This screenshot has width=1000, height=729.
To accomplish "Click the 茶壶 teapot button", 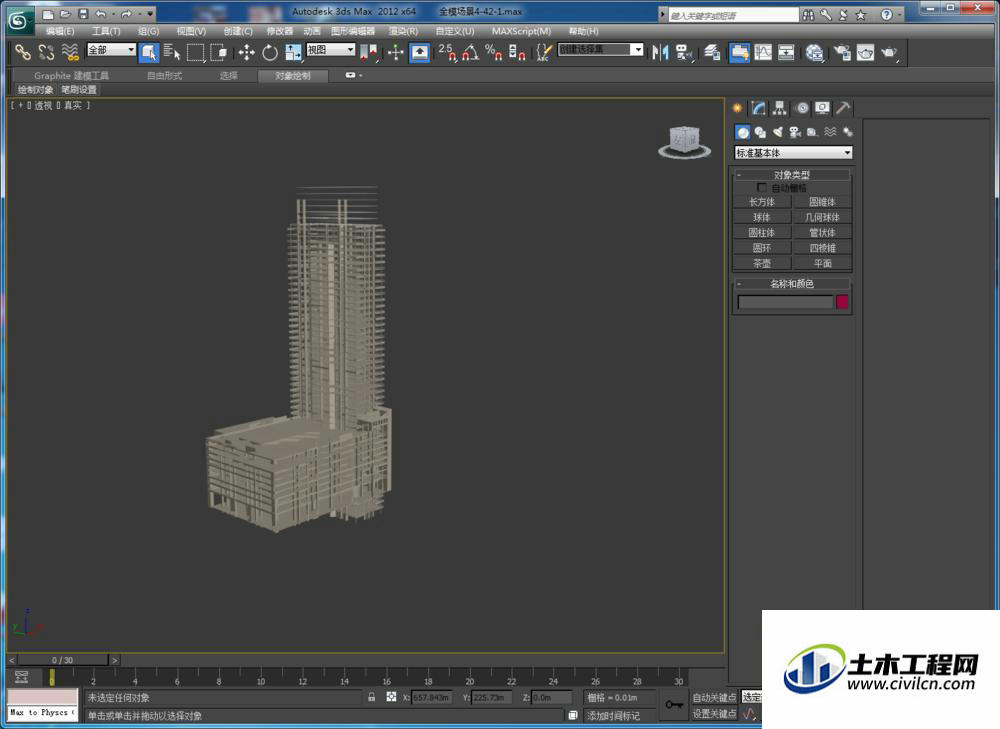I will tap(762, 263).
